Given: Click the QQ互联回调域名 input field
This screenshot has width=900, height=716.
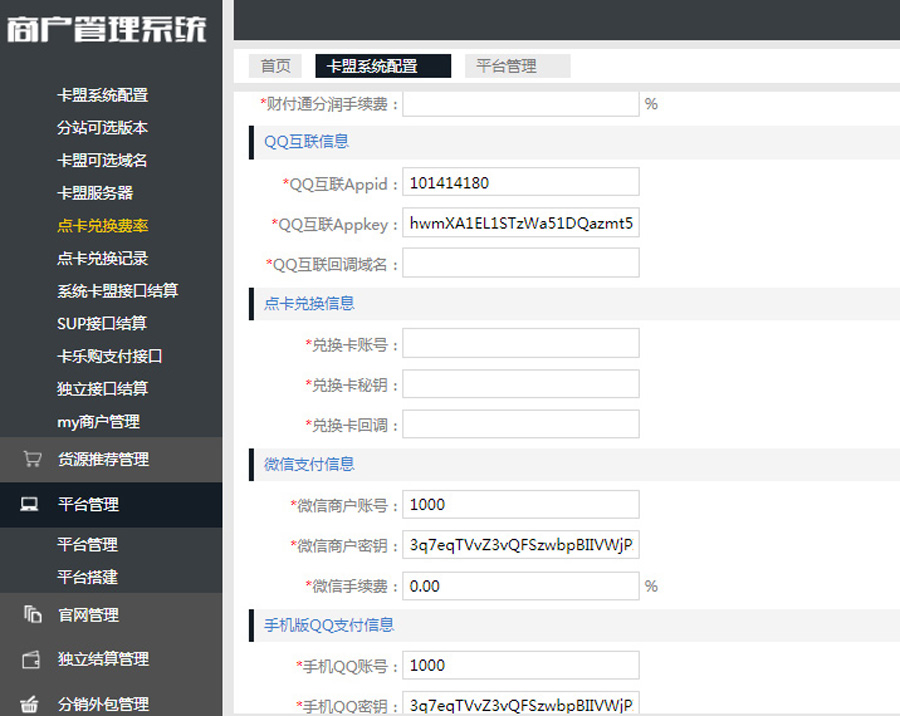Looking at the screenshot, I should (x=520, y=264).
